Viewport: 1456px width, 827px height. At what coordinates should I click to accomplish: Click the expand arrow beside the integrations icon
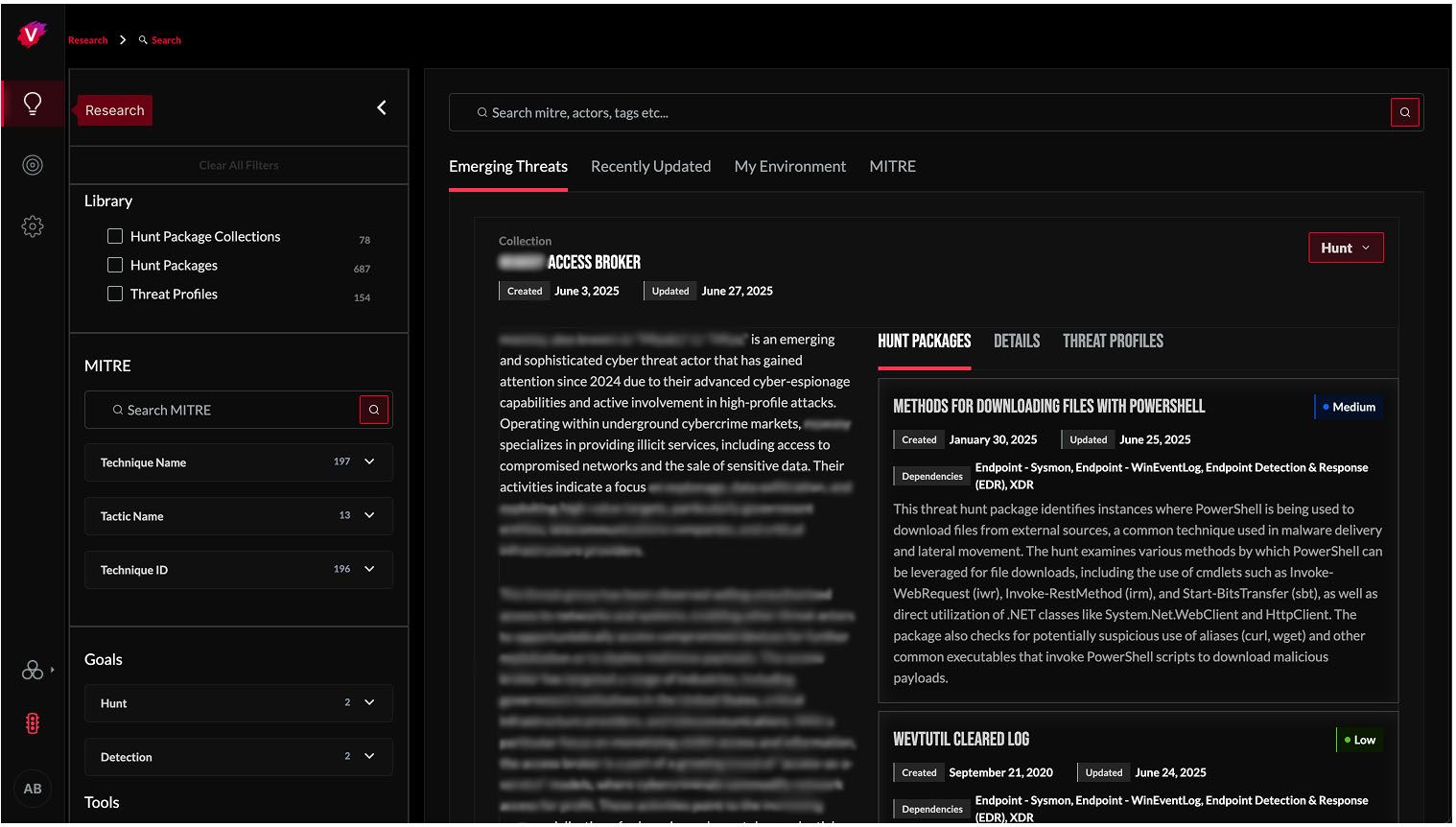(52, 670)
